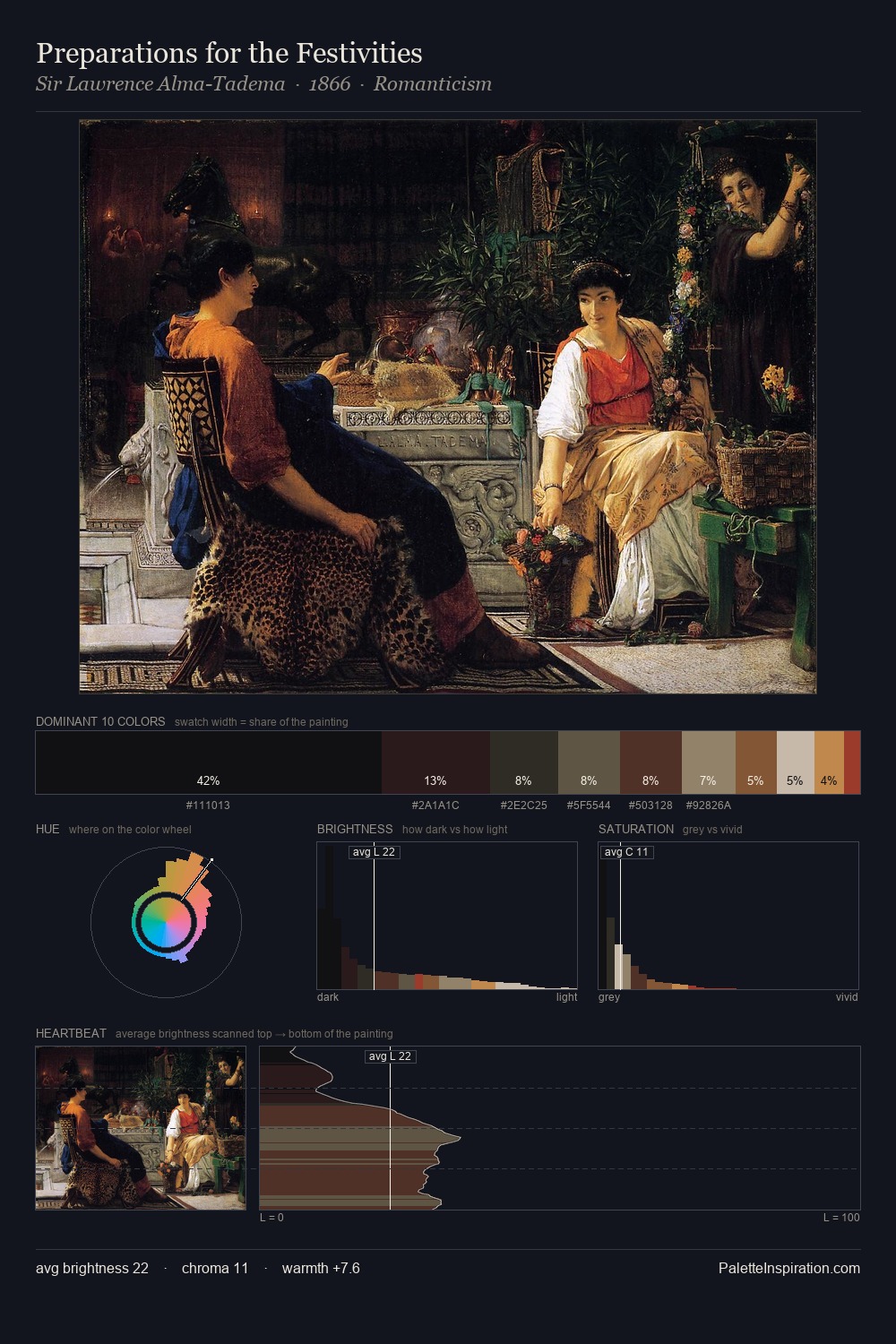The height and width of the screenshot is (1344, 896).
Task: Click the hex code "#5F5544"
Action: pos(589,806)
